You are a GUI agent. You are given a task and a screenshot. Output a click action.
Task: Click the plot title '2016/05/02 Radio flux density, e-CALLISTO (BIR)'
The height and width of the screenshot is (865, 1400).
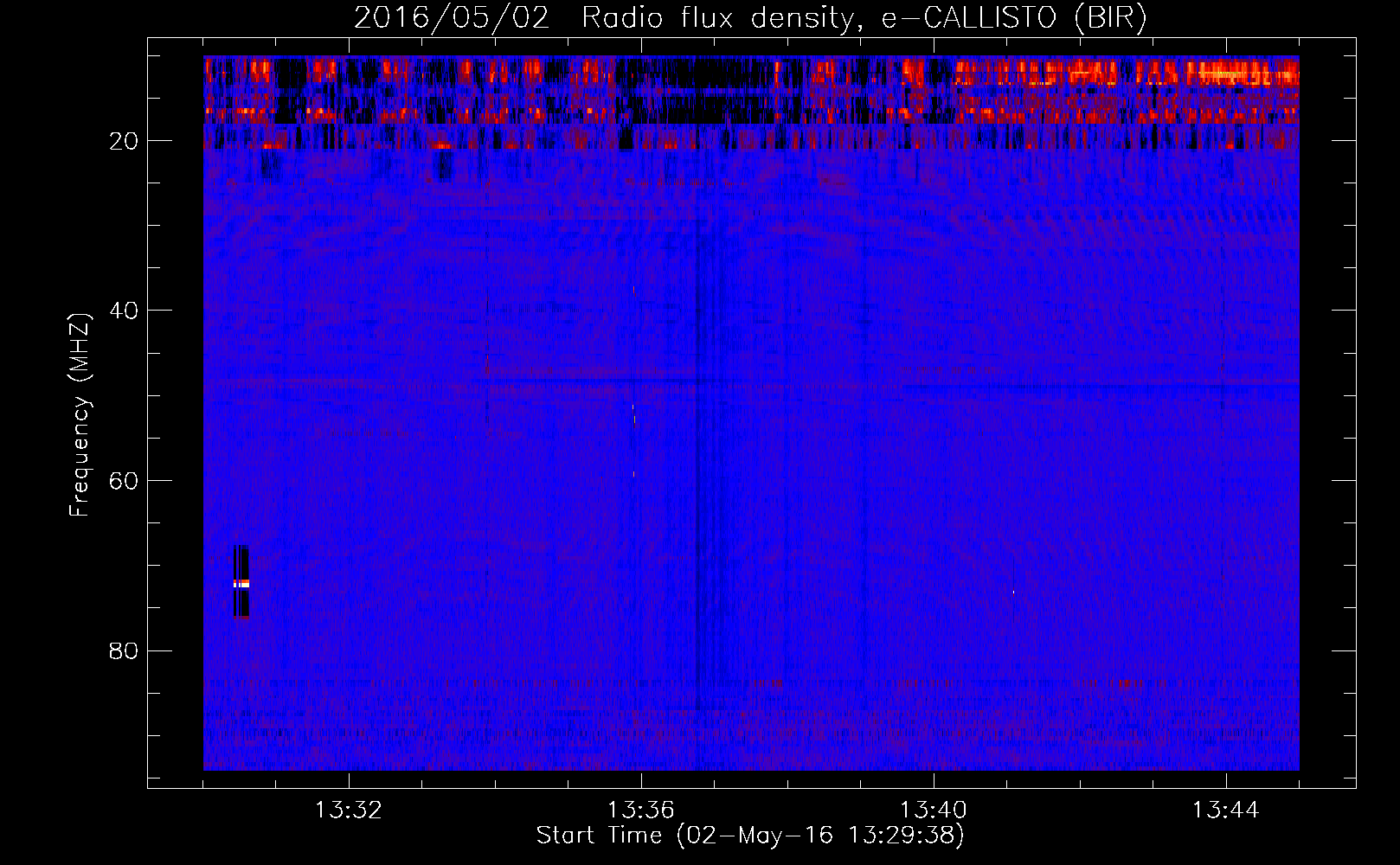click(751, 17)
